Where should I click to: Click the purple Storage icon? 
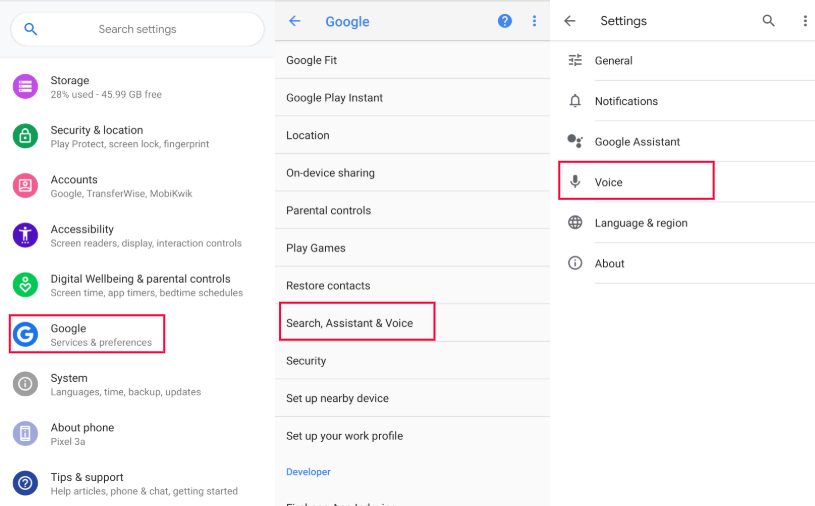point(25,87)
